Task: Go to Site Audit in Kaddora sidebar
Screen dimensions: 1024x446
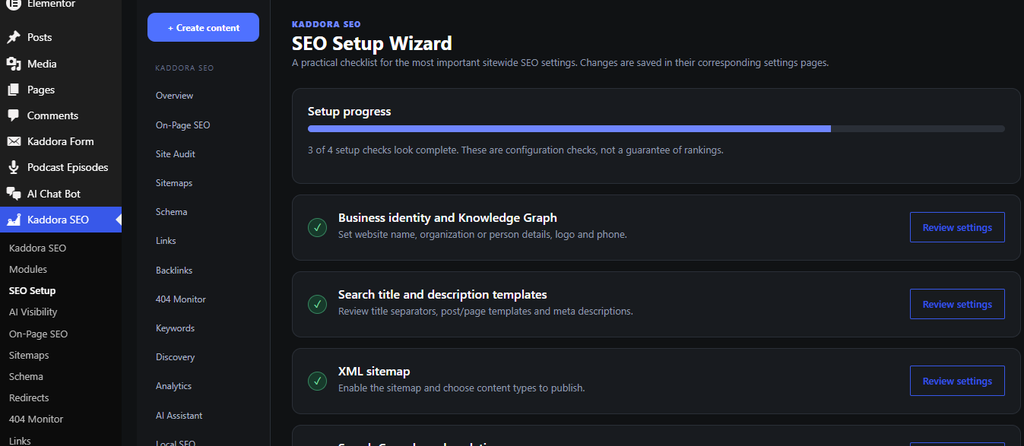Action: point(175,154)
